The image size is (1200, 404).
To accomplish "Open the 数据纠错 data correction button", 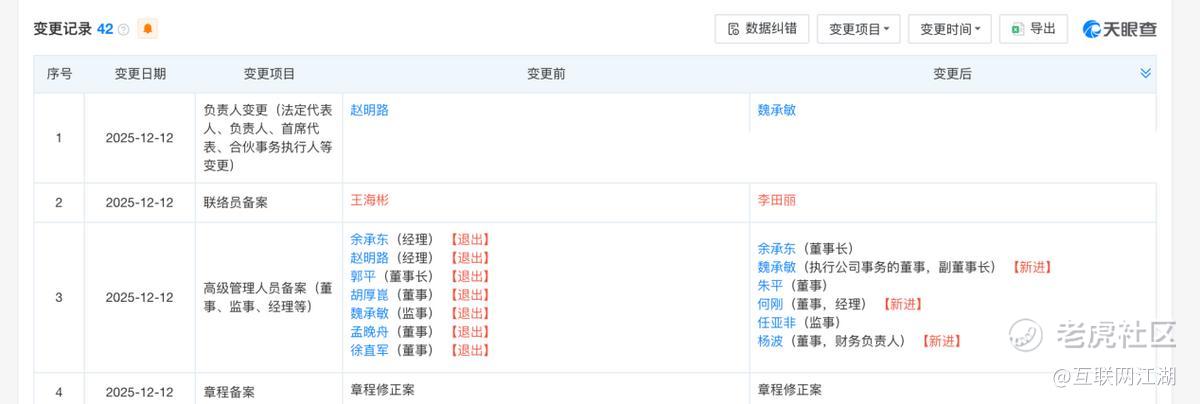I will (x=762, y=29).
